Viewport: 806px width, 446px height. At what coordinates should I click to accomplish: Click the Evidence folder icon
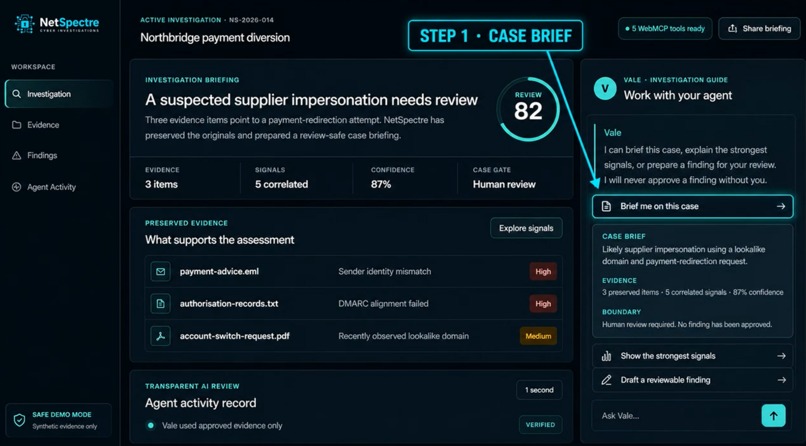[16, 125]
